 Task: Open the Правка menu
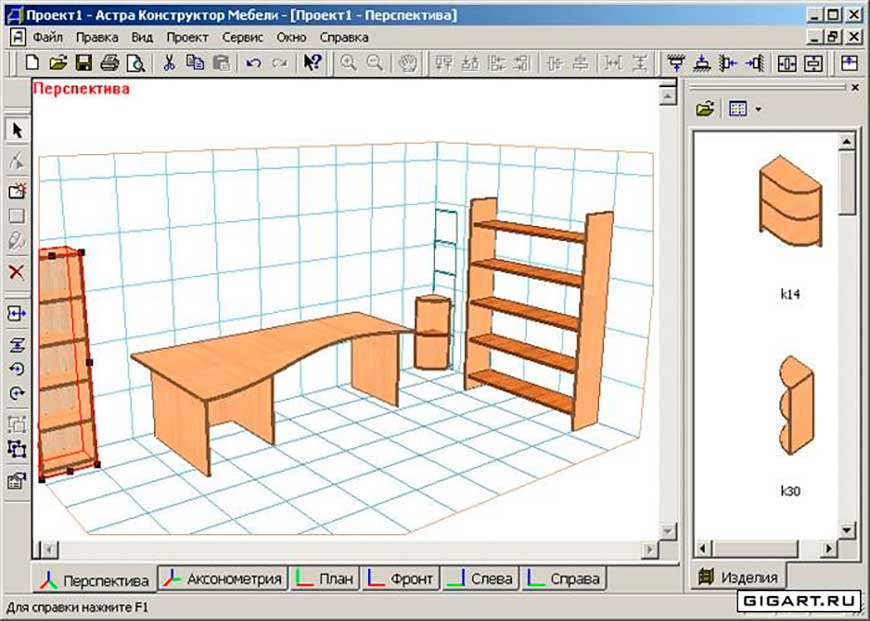[x=97, y=38]
